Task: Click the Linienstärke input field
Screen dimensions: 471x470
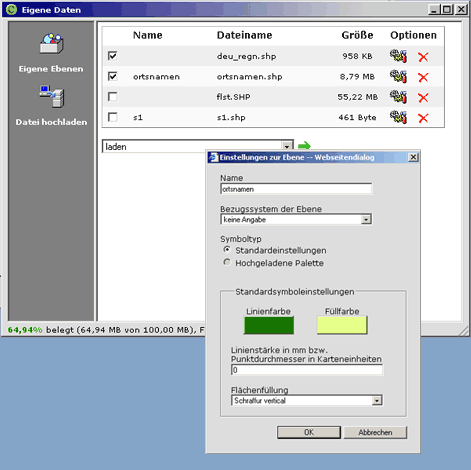Action: point(307,370)
